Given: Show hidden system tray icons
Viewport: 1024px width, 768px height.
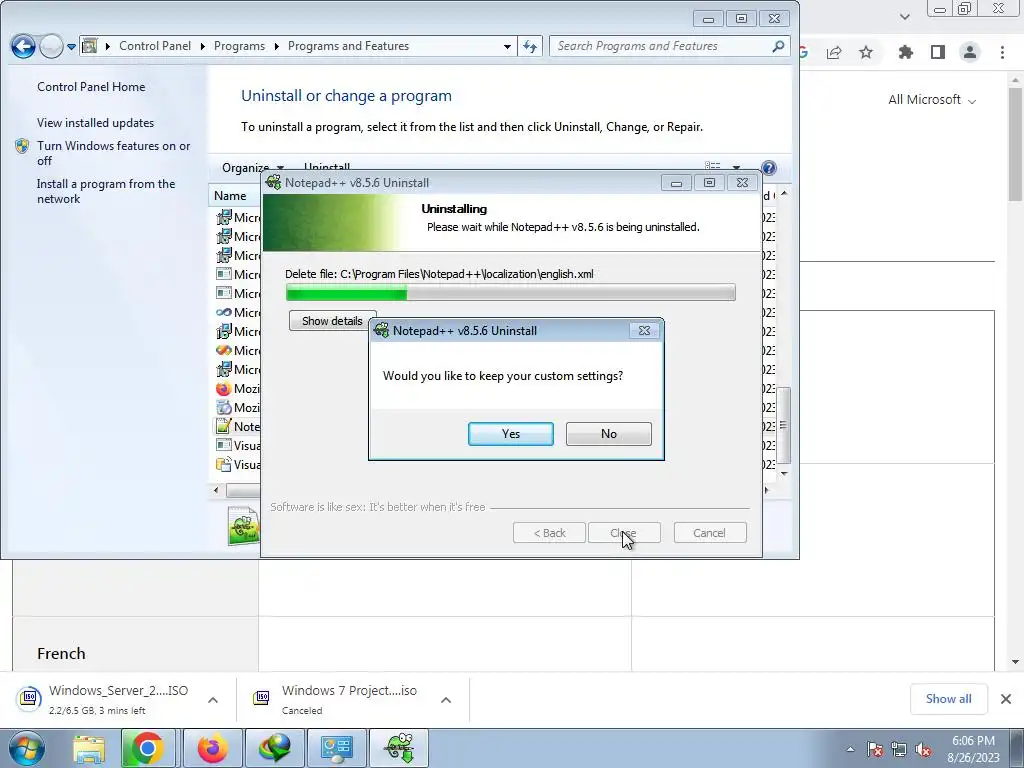Looking at the screenshot, I should [x=850, y=749].
